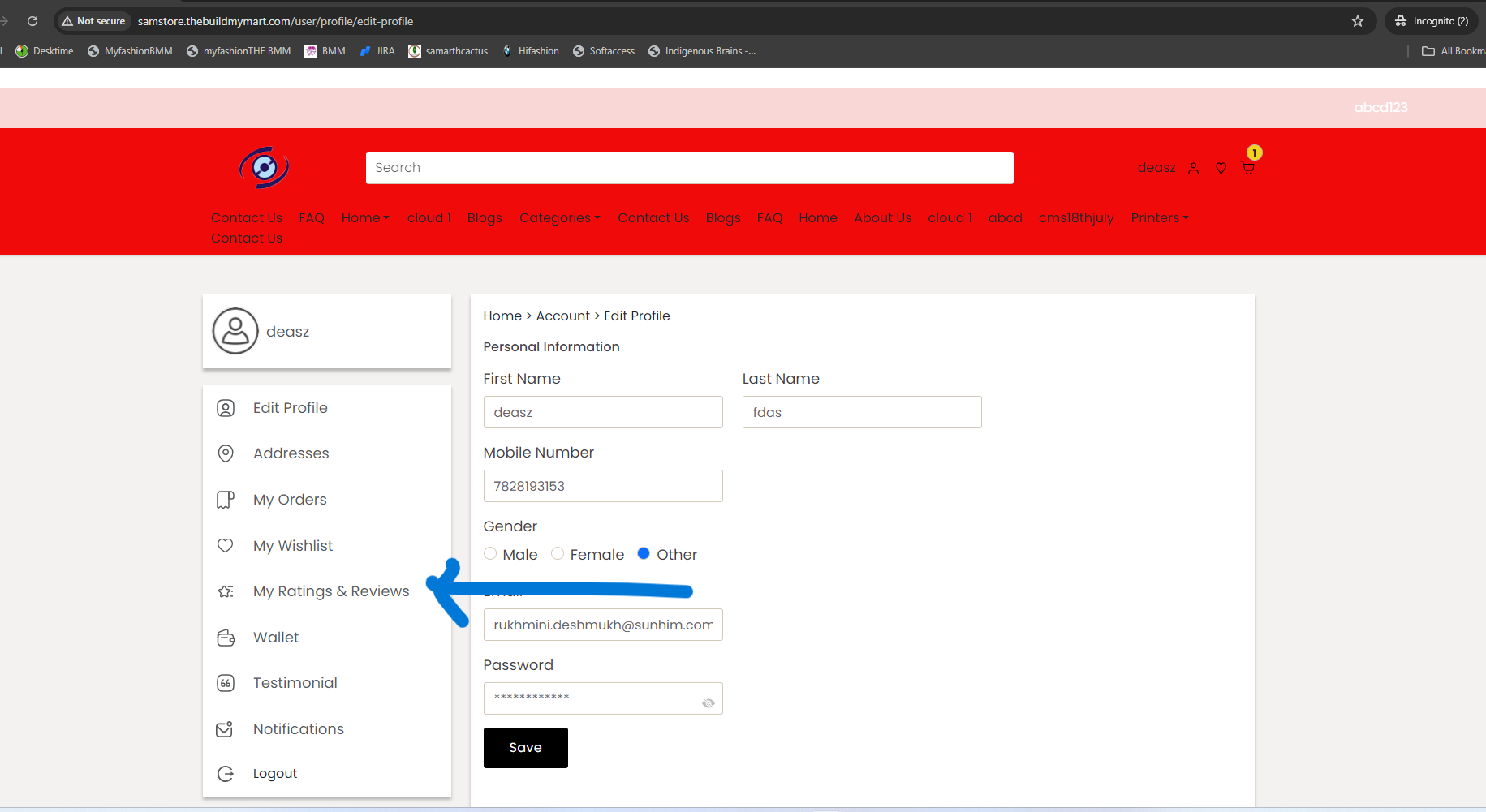Click the Email address field
1486x812 pixels.
[603, 625]
